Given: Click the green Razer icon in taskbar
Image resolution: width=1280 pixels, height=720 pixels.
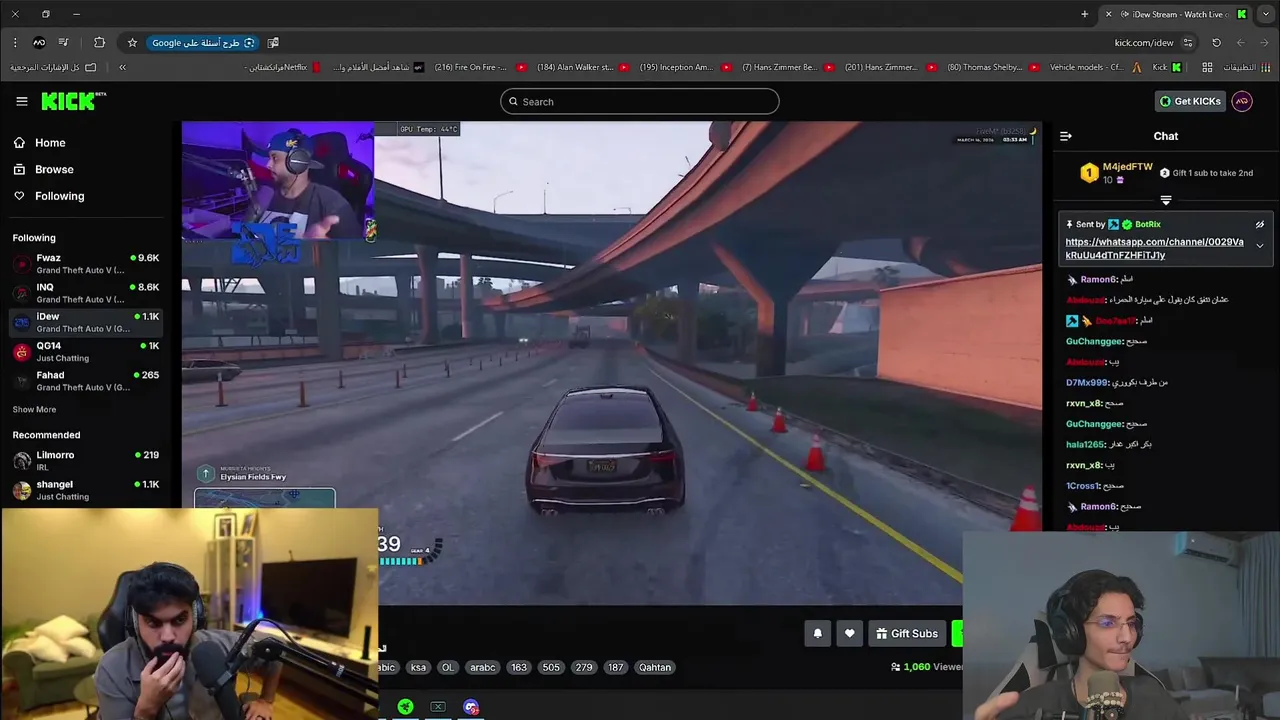Looking at the screenshot, I should tap(405, 707).
